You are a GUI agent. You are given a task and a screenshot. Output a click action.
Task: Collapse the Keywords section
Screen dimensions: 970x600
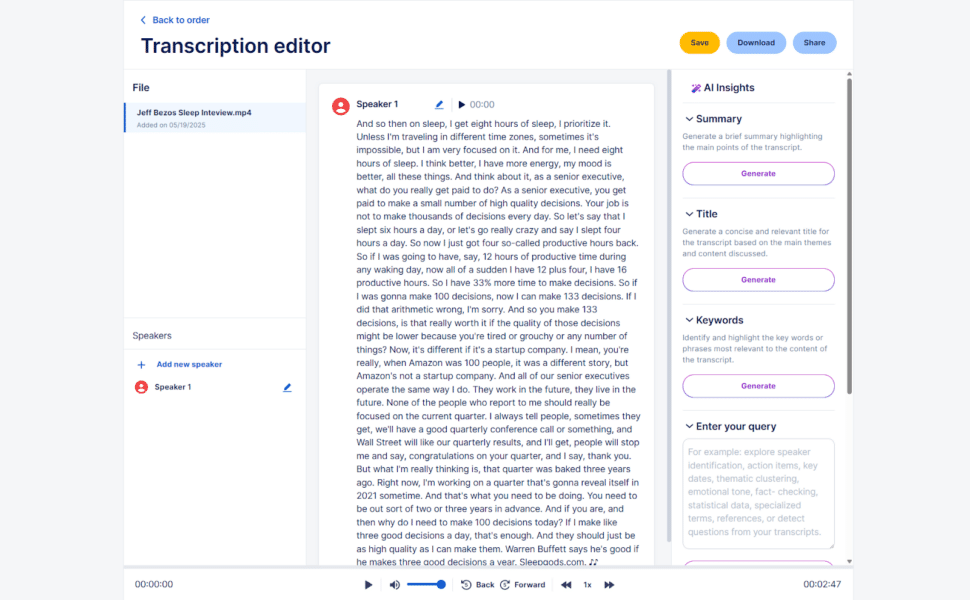(x=689, y=320)
